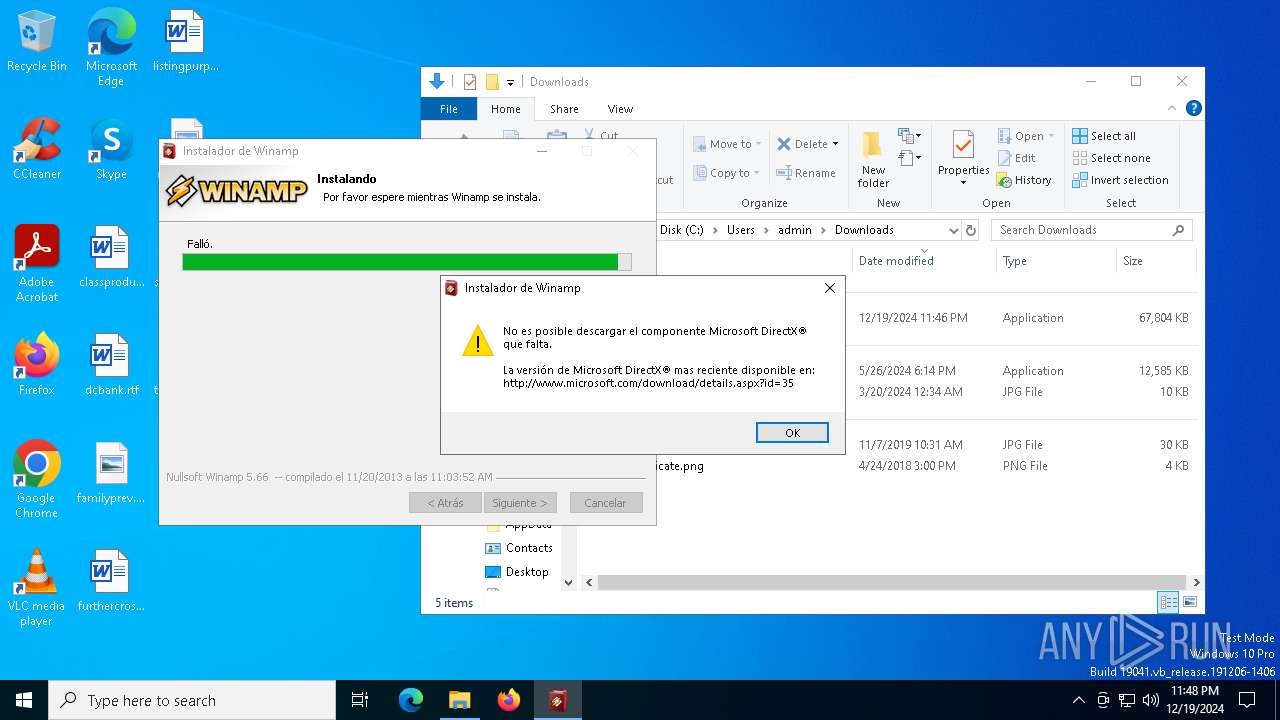This screenshot has width=1280, height=720.
Task: Click the Rename icon in Explorer ribbon
Action: pos(784,173)
